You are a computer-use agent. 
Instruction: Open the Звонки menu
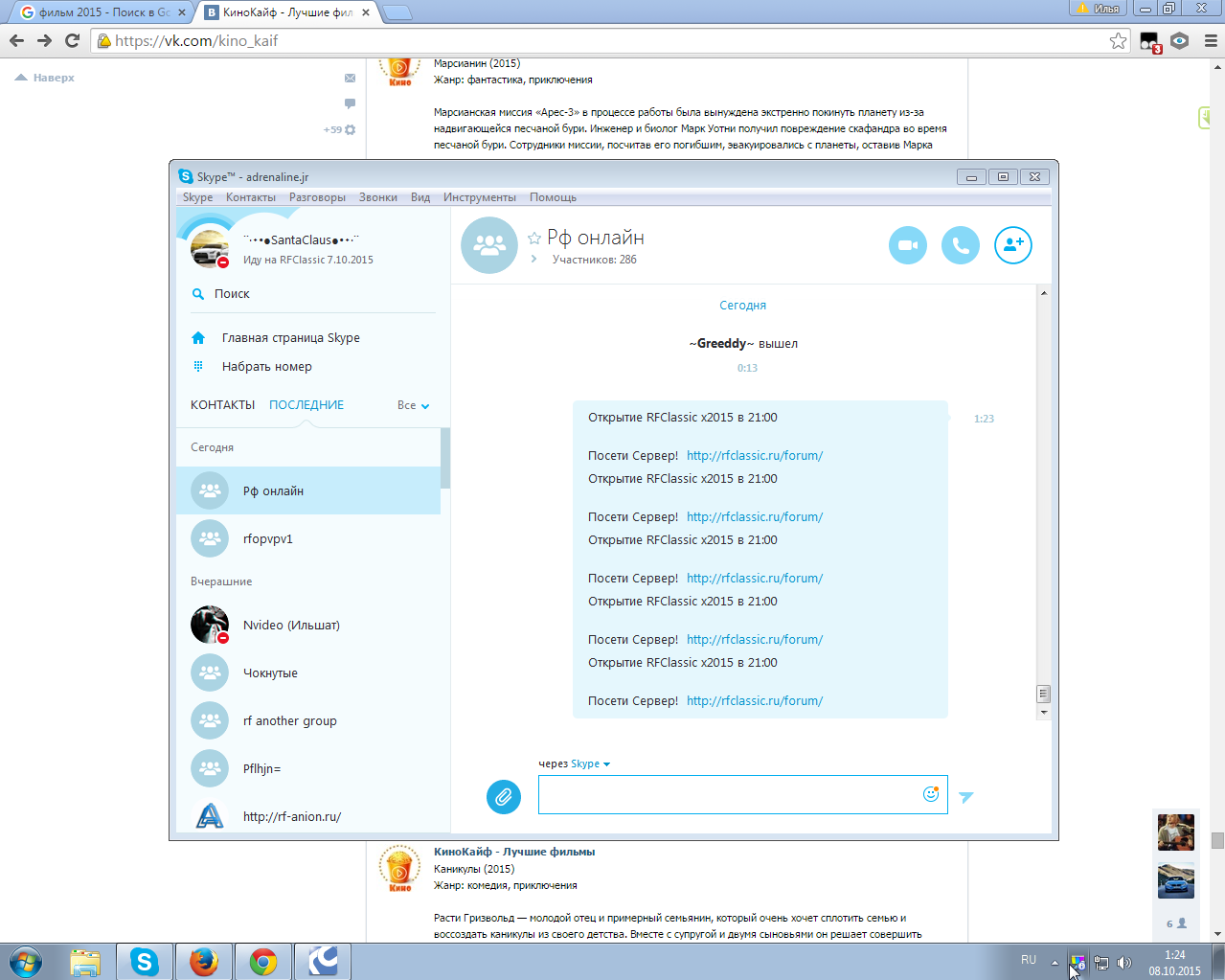point(378,197)
